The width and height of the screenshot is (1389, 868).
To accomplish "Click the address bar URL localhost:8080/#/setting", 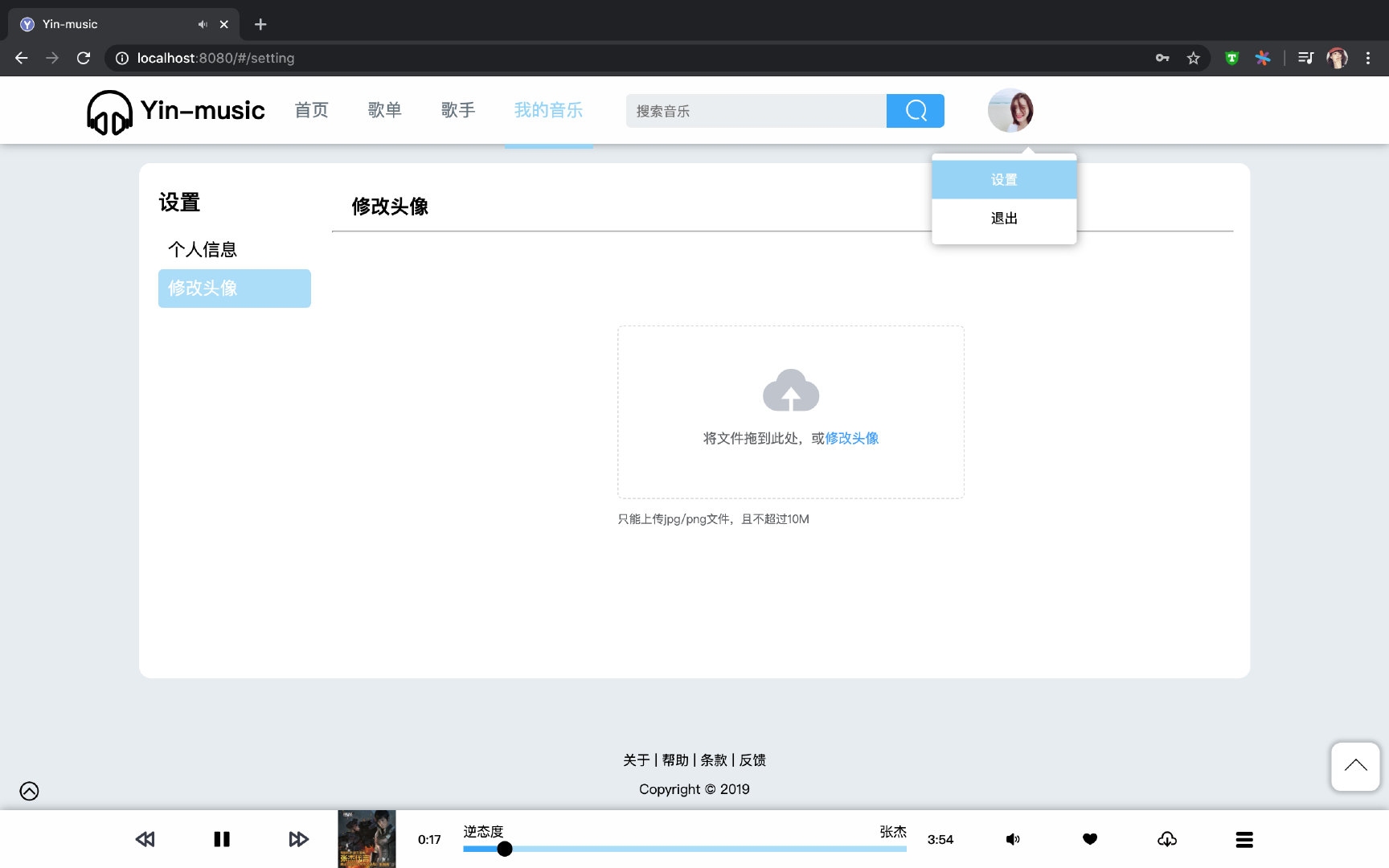I will 215,58.
